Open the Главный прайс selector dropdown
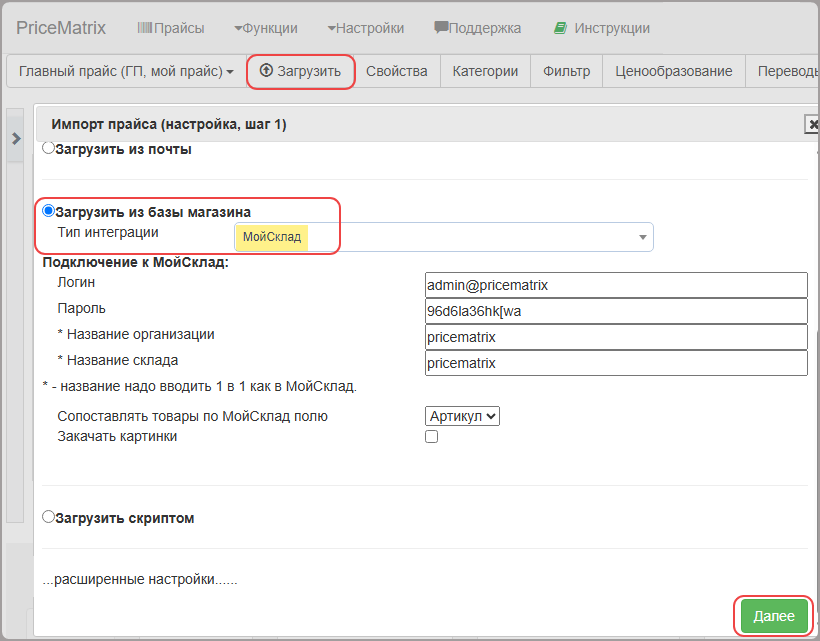Image resolution: width=820 pixels, height=641 pixels. [x=126, y=71]
